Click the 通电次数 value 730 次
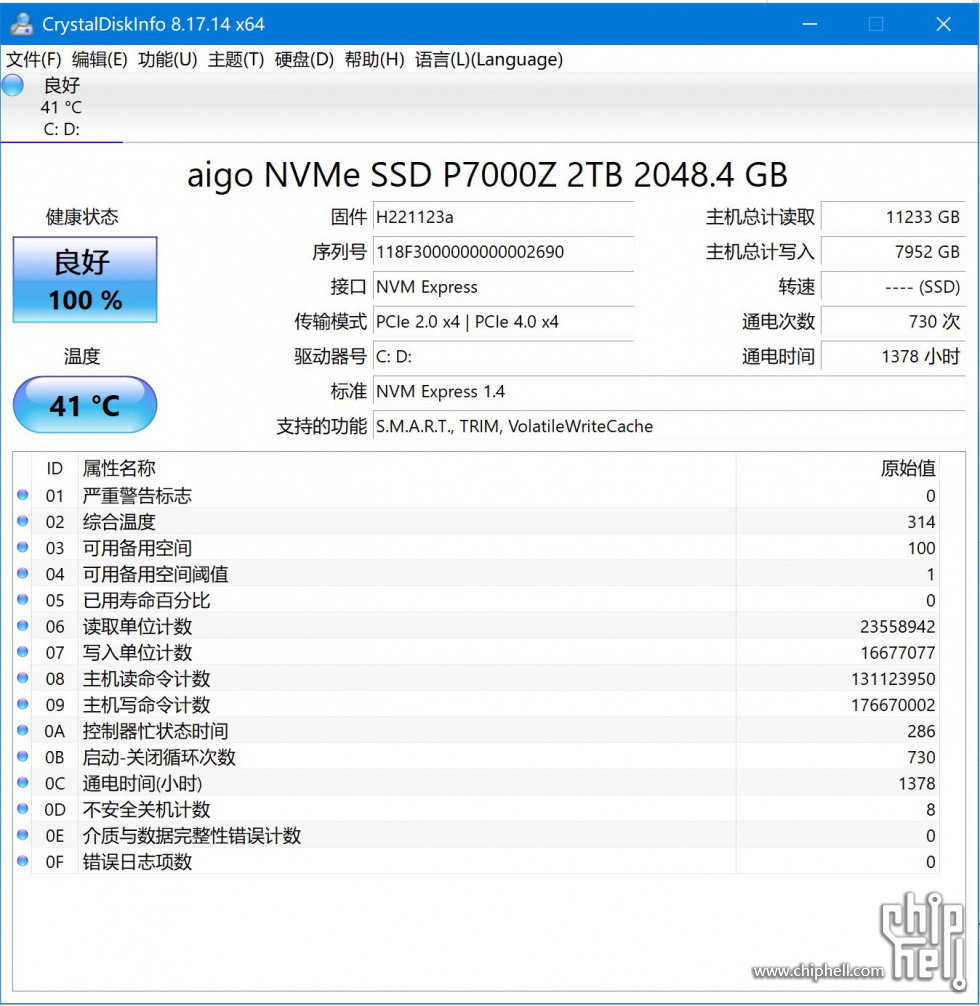 893,321
